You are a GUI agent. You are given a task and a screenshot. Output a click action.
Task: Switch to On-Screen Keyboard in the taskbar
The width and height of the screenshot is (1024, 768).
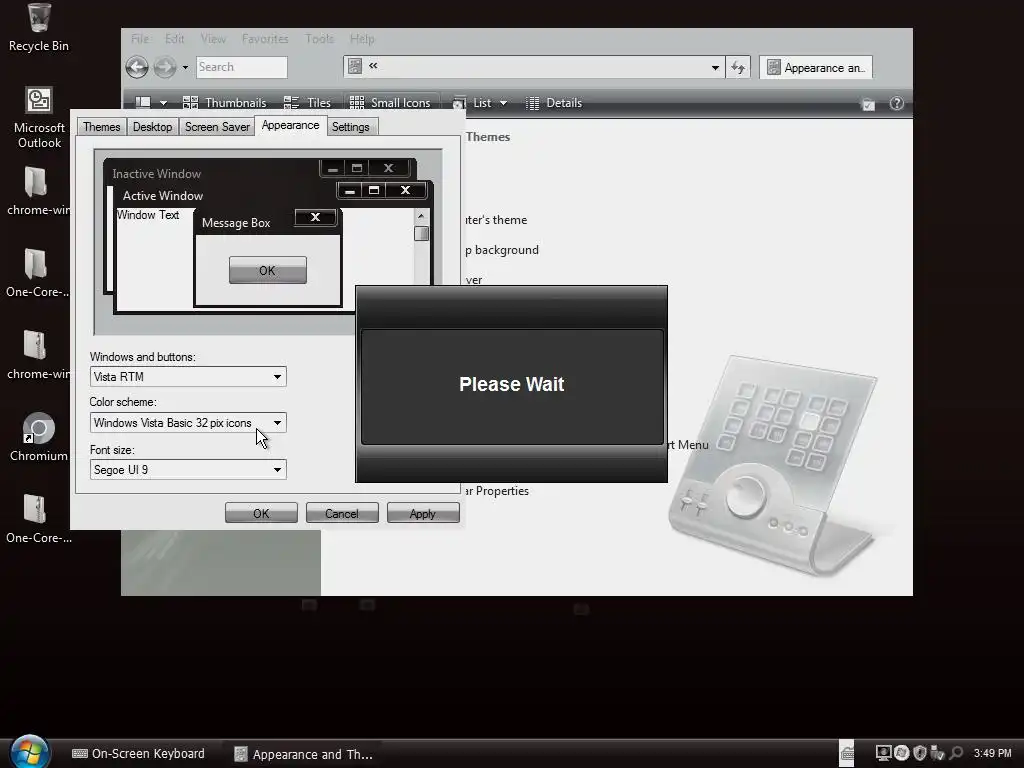coord(138,754)
